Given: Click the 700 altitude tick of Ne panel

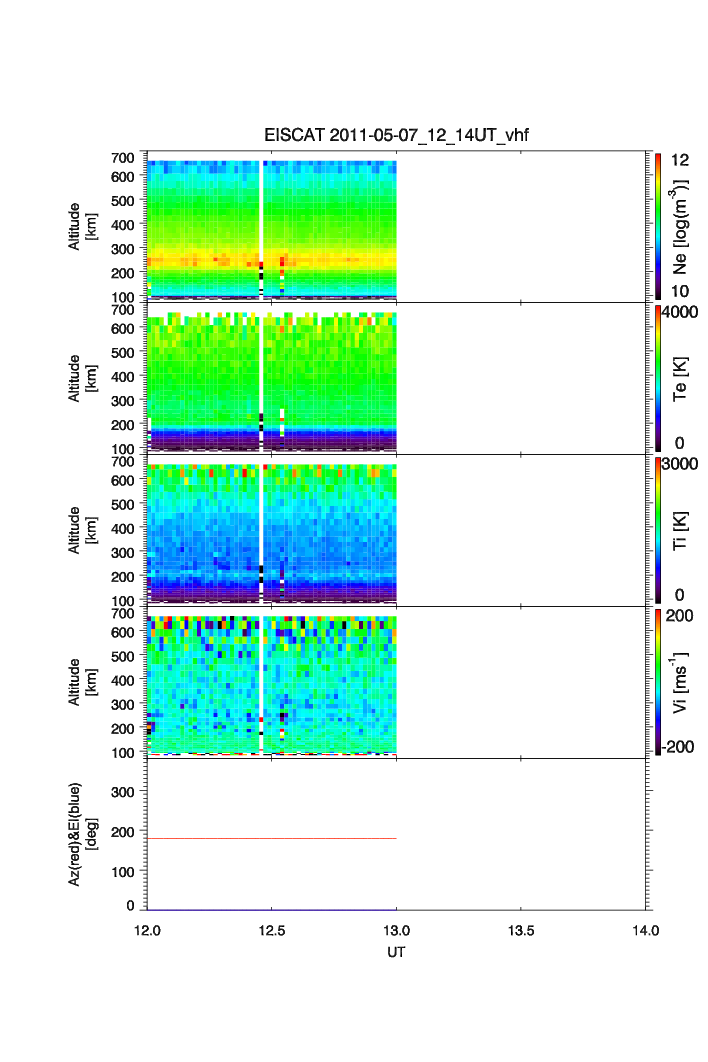Looking at the screenshot, I should (x=123, y=157).
